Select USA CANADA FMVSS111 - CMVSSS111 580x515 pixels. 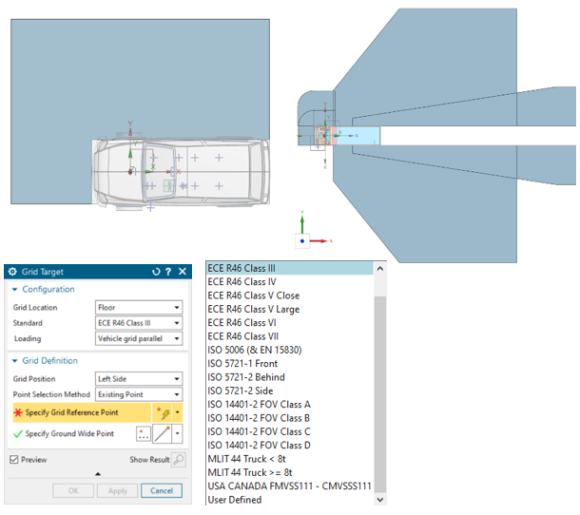[290, 486]
